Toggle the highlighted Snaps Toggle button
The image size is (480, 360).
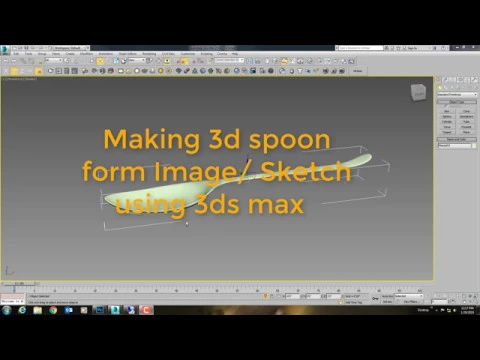pos(184,61)
